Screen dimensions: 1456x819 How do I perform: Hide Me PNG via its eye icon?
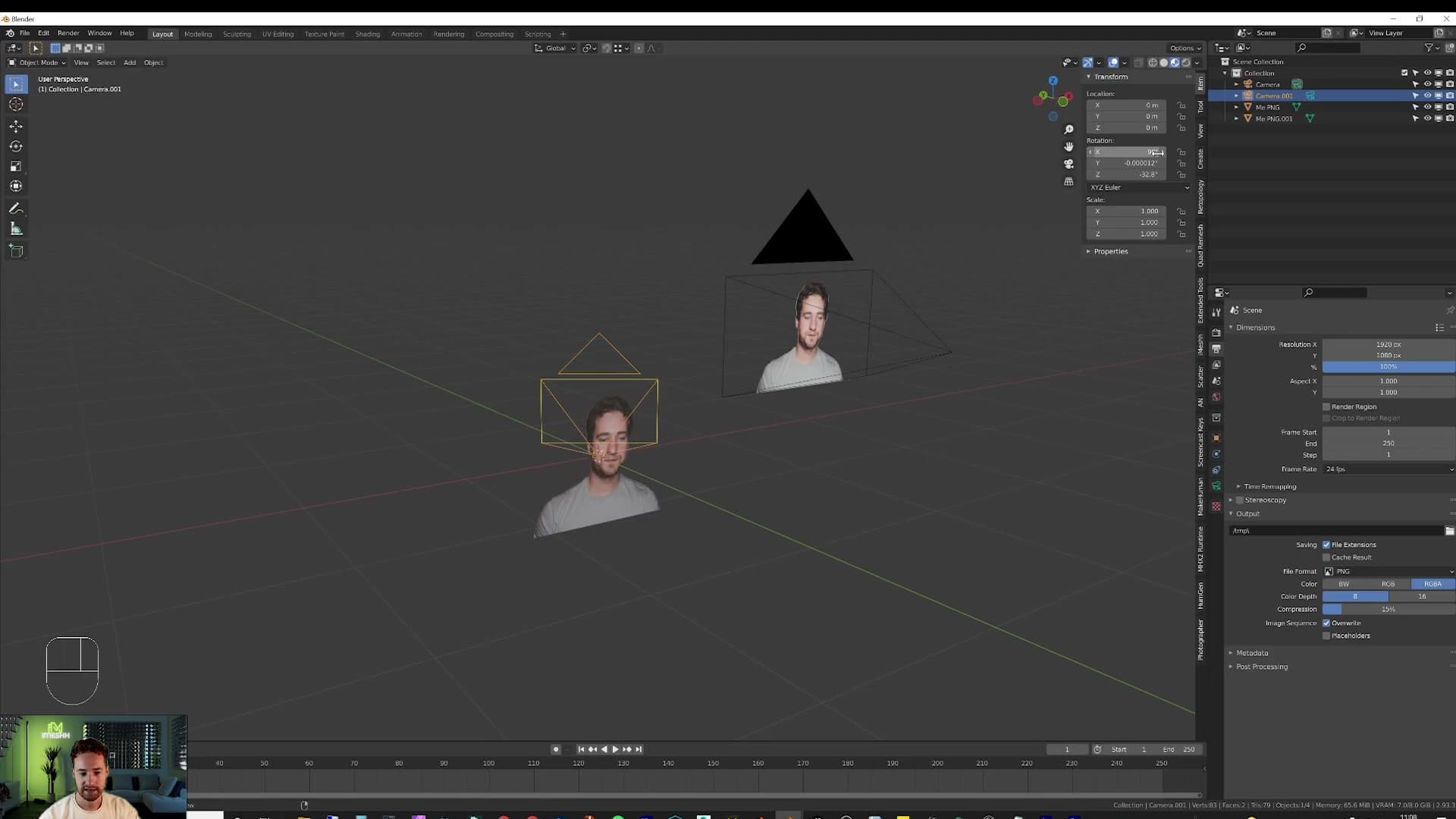click(1427, 108)
